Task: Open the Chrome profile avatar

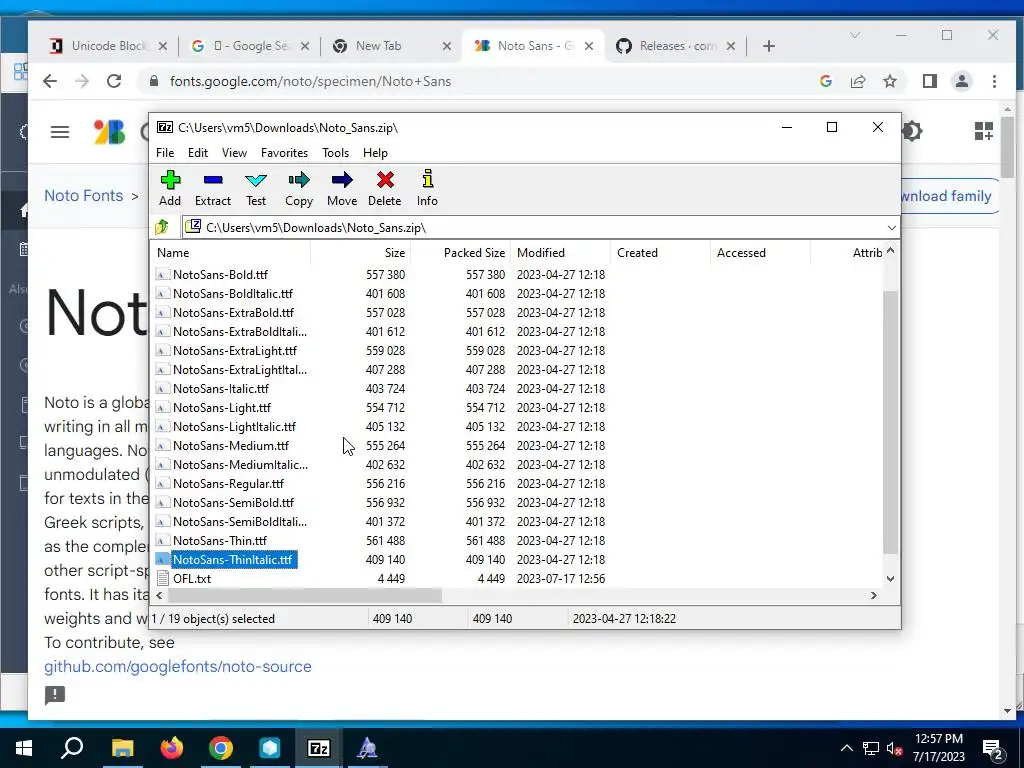Action: 961,81
